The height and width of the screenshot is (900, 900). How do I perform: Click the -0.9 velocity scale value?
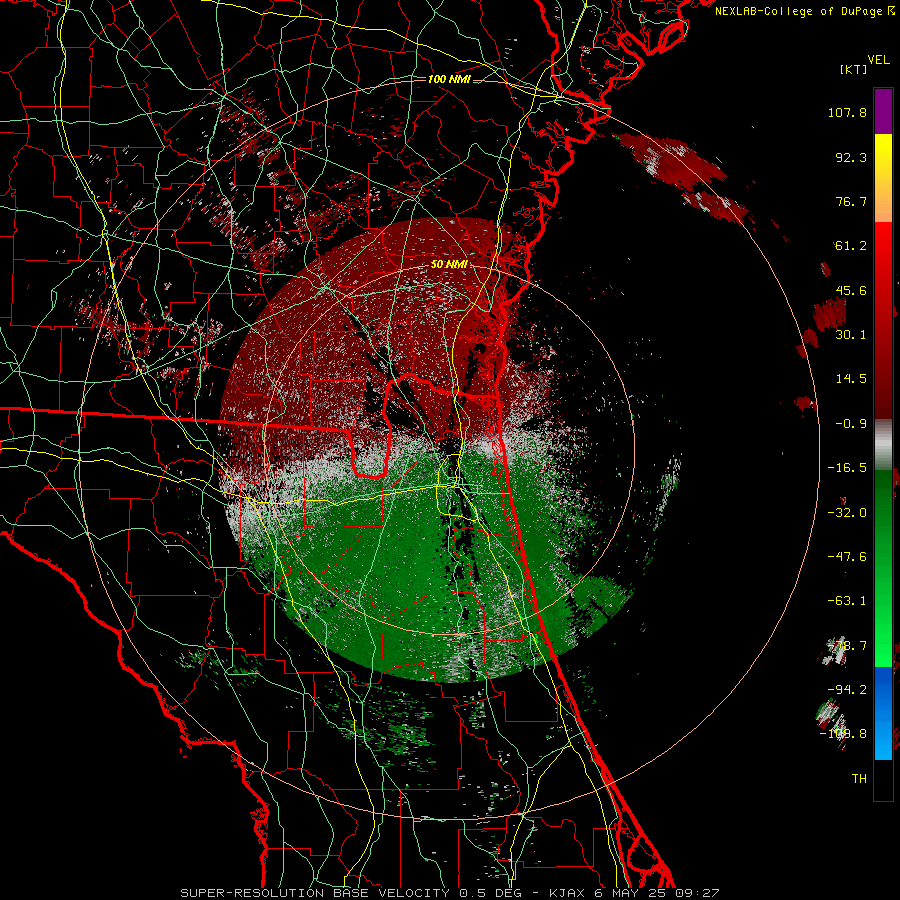(851, 424)
